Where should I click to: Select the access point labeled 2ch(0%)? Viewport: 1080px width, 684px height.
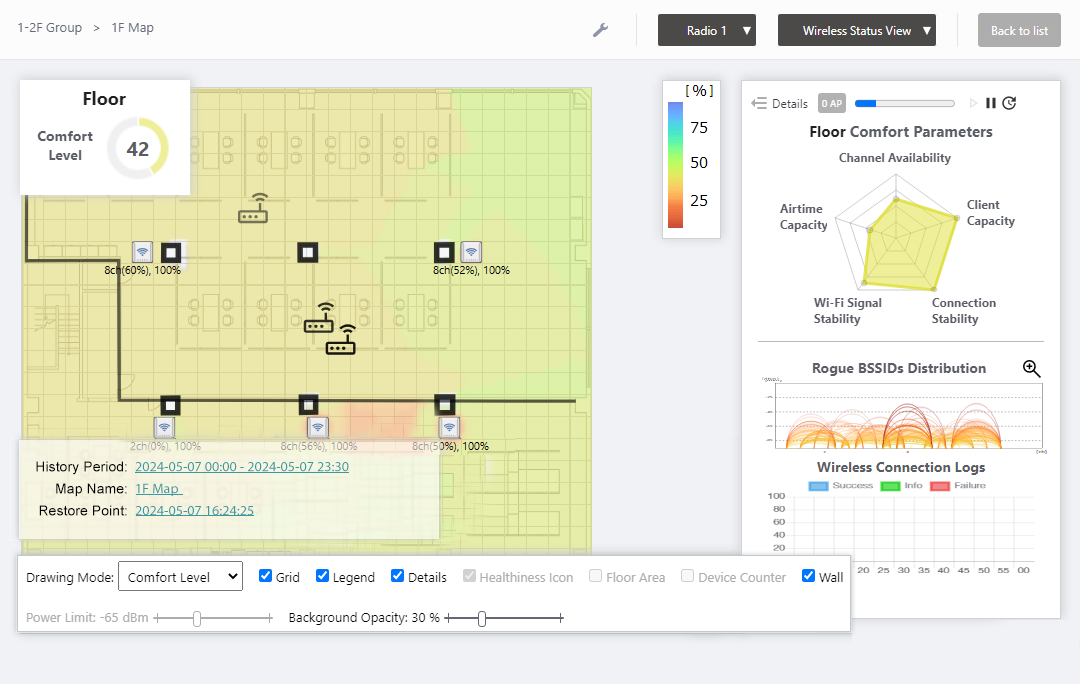[164, 428]
